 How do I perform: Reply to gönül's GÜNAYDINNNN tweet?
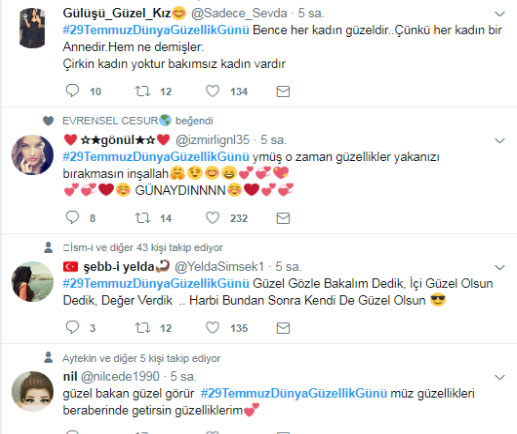[72, 218]
